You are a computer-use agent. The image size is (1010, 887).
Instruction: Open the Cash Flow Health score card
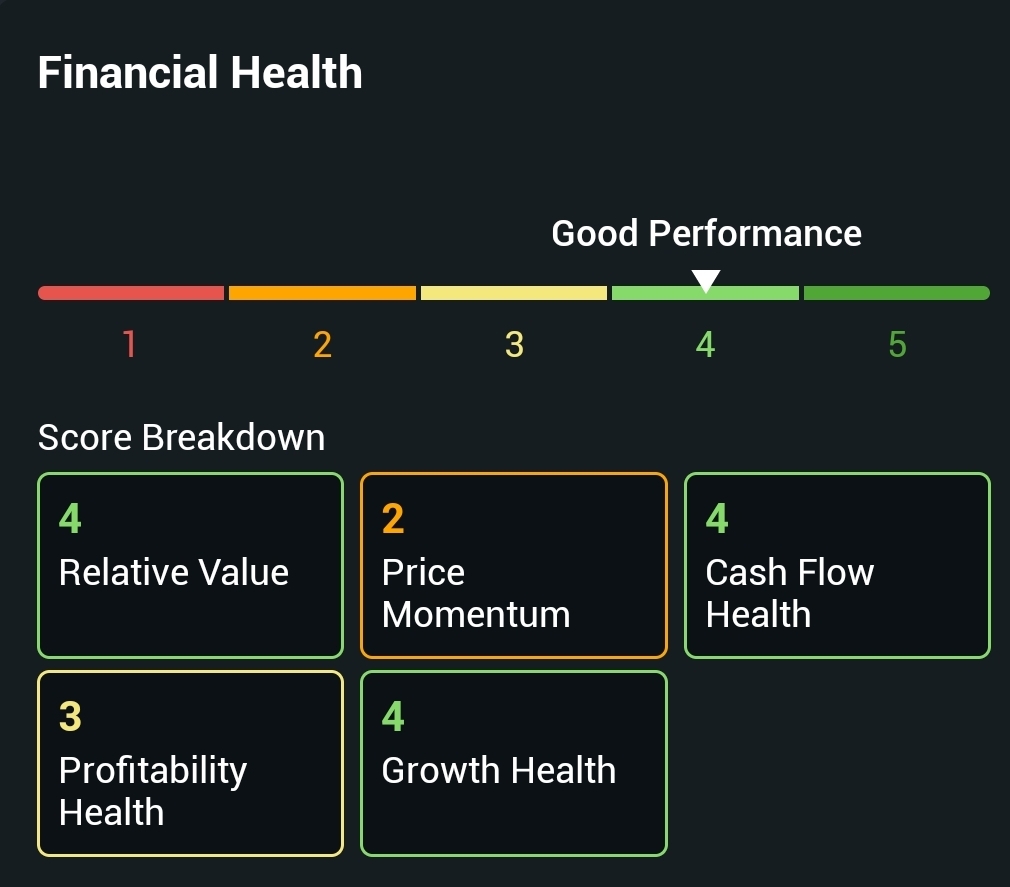pyautogui.click(x=837, y=565)
